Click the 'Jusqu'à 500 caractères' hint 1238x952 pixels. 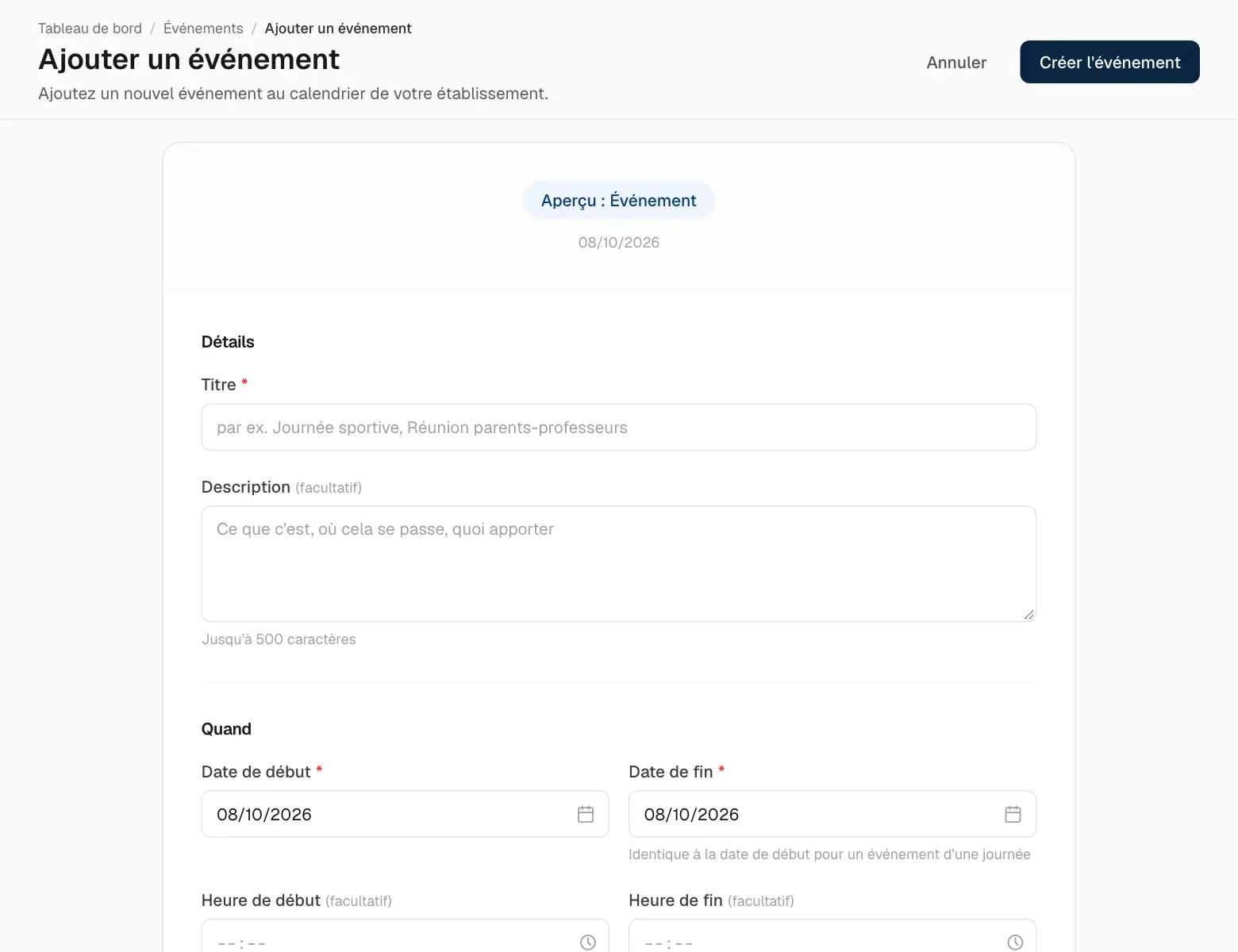click(279, 639)
